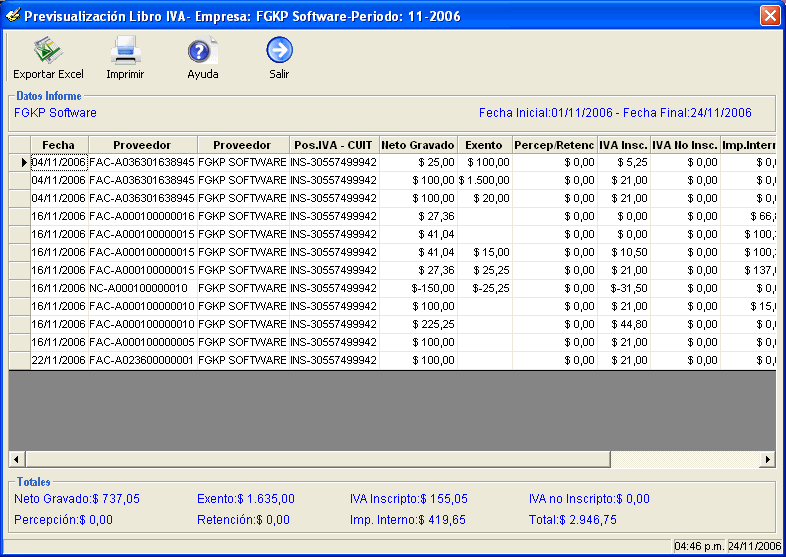Click the Retención total $ 0,00
This screenshot has width=786, height=557.
coord(243,520)
